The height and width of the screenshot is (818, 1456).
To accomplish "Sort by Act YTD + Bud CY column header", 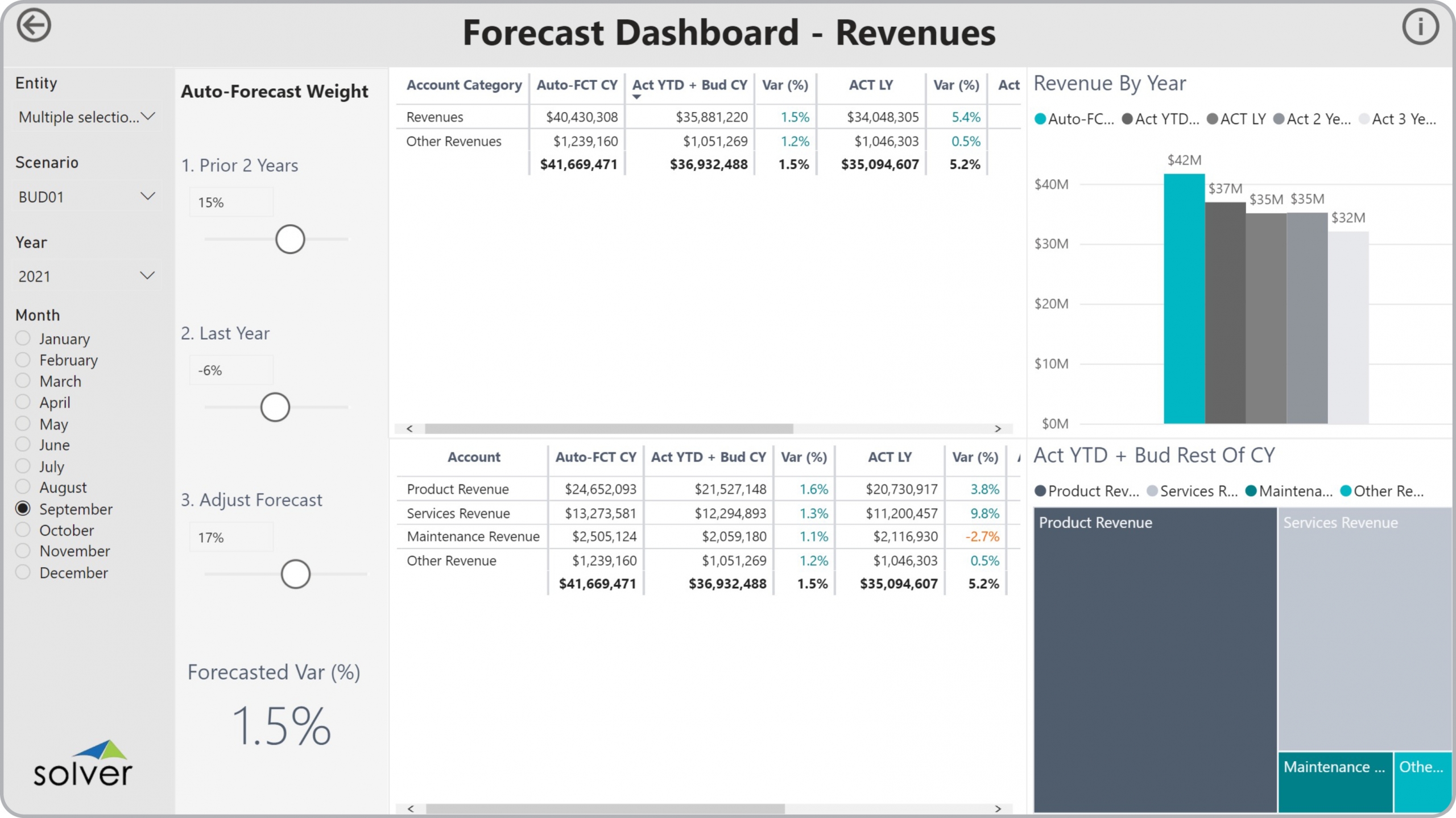I will tap(689, 85).
